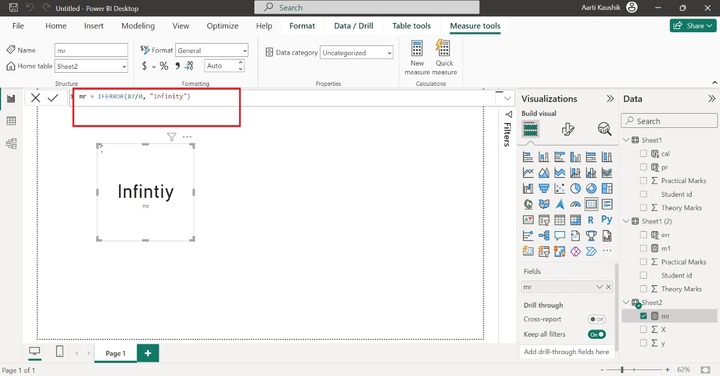
Task: Switch to Table view in the sidebar
Action: coord(11,121)
